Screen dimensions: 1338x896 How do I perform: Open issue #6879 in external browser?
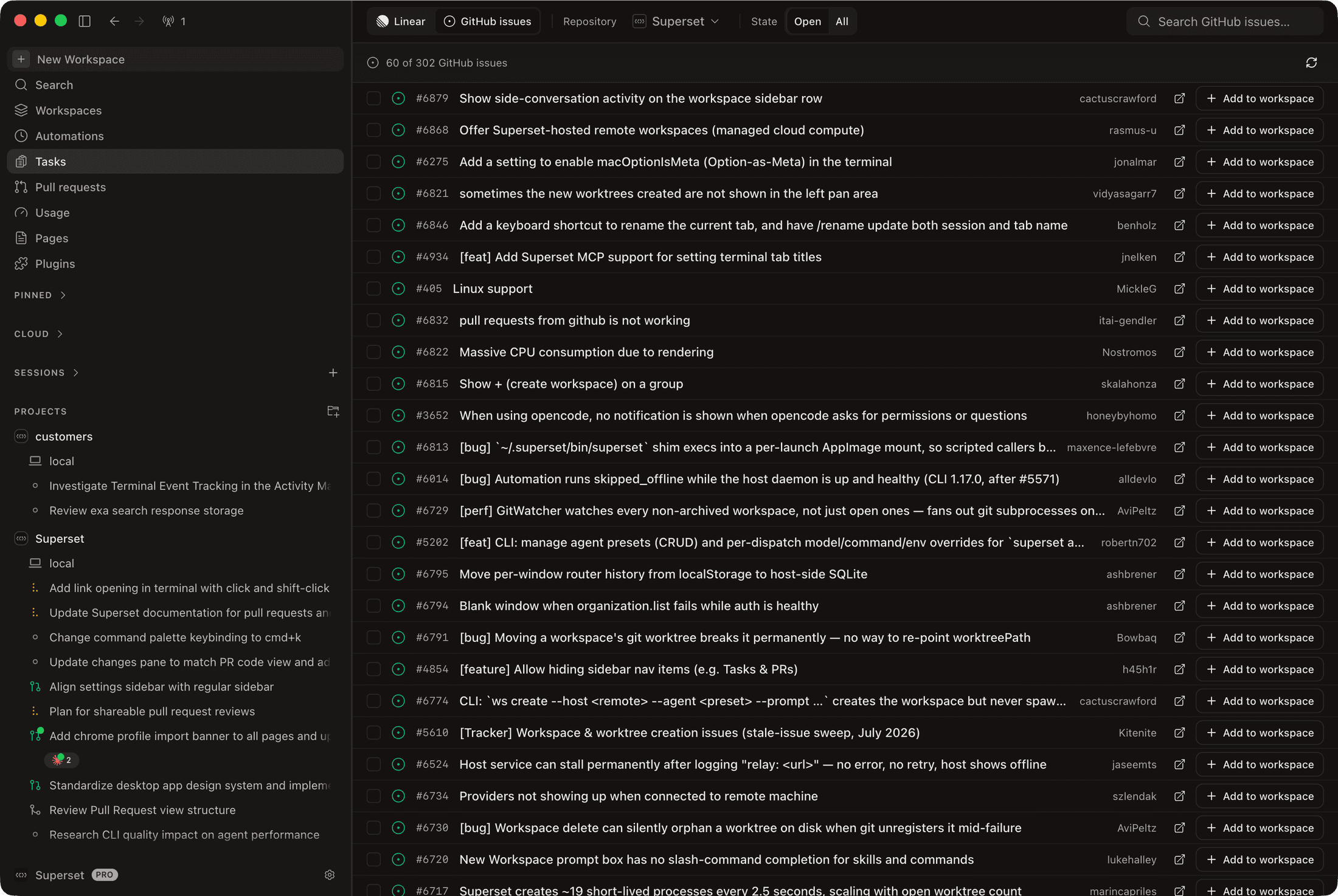pyautogui.click(x=1179, y=98)
